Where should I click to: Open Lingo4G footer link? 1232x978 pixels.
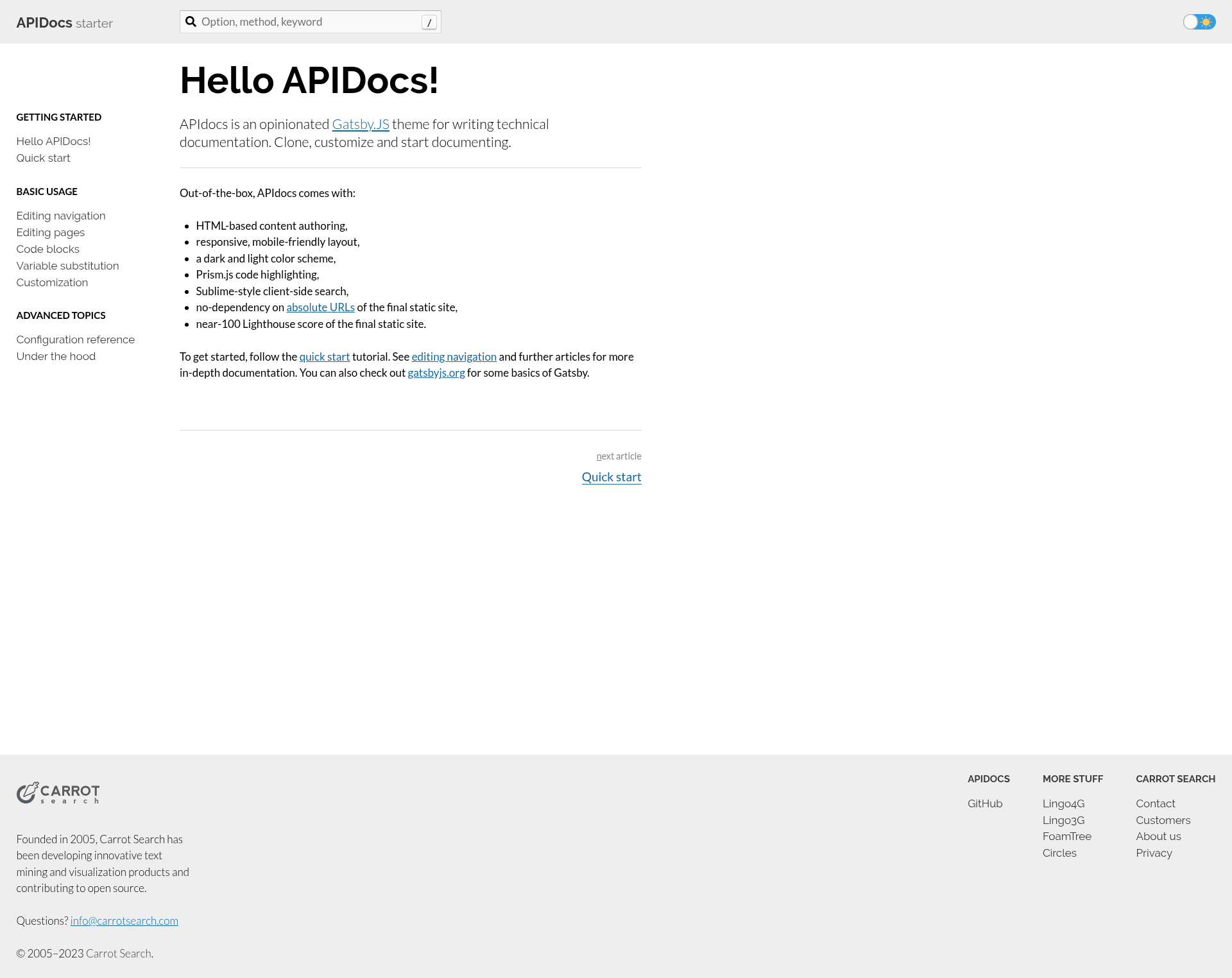[x=1064, y=803]
